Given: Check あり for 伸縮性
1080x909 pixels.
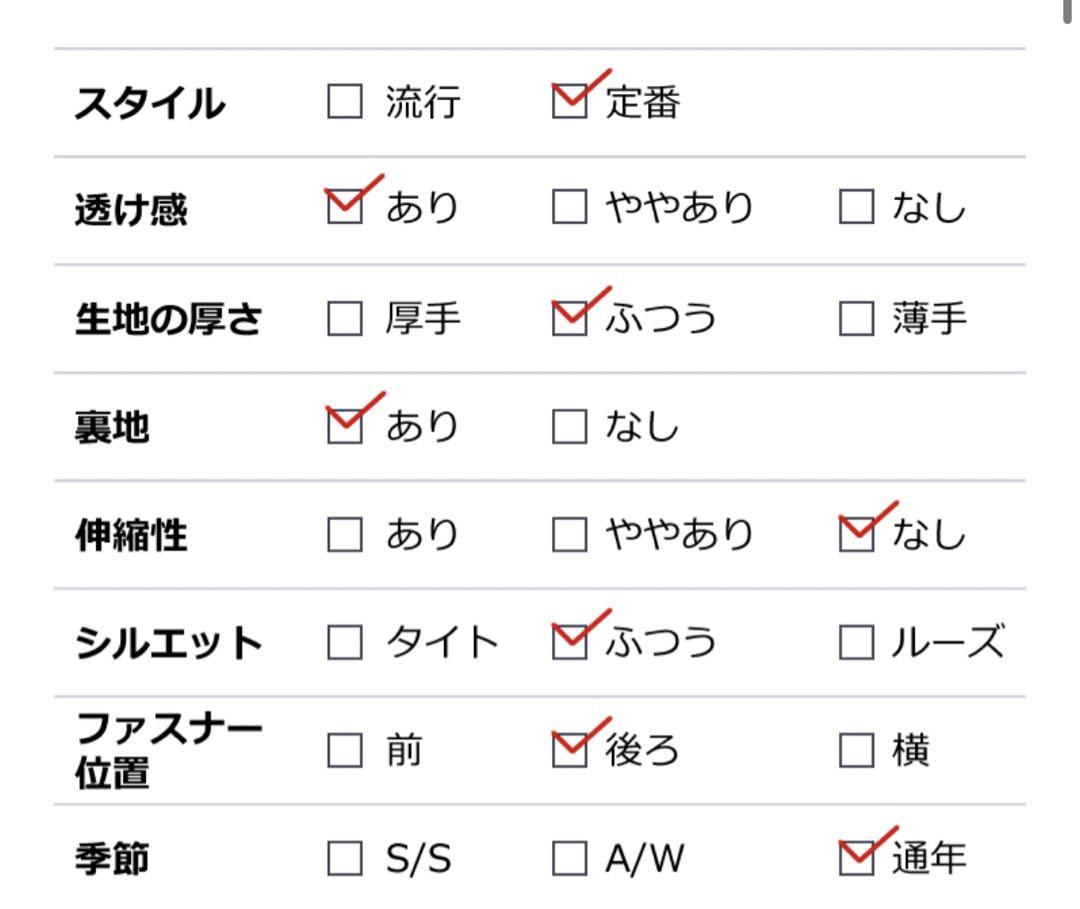Looking at the screenshot, I should click(344, 534).
